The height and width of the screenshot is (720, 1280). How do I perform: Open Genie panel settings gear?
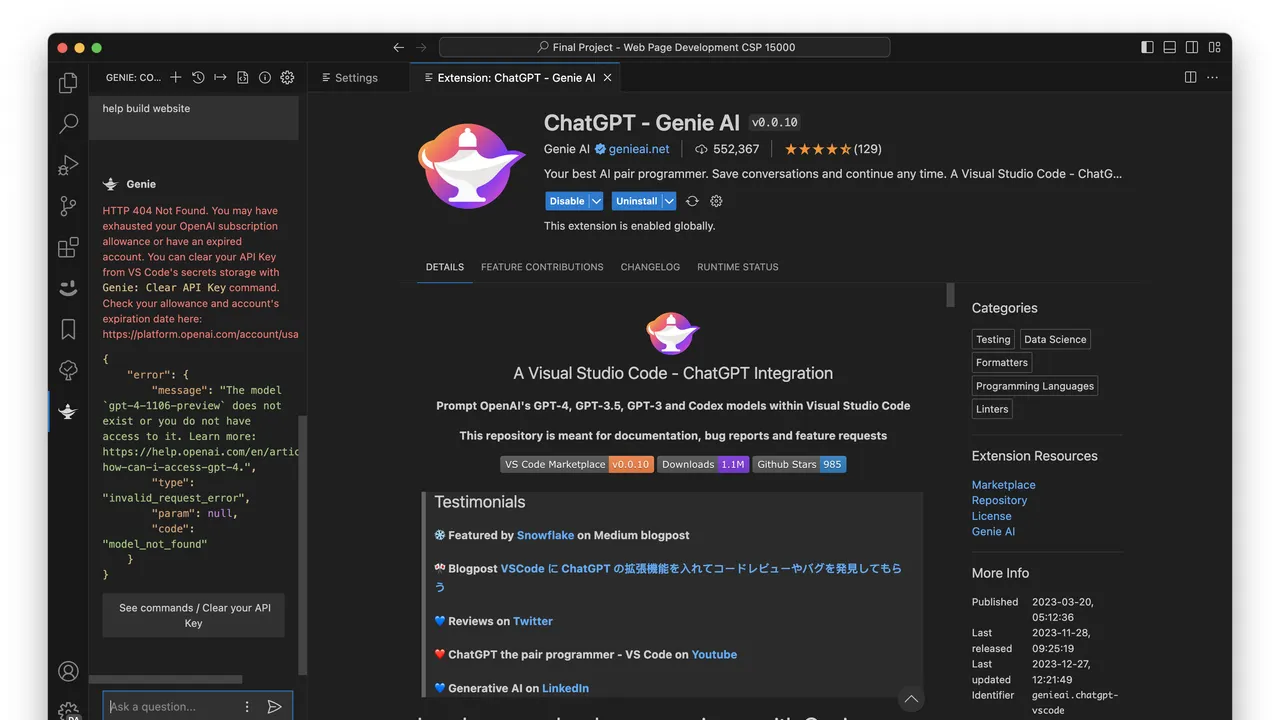287,77
